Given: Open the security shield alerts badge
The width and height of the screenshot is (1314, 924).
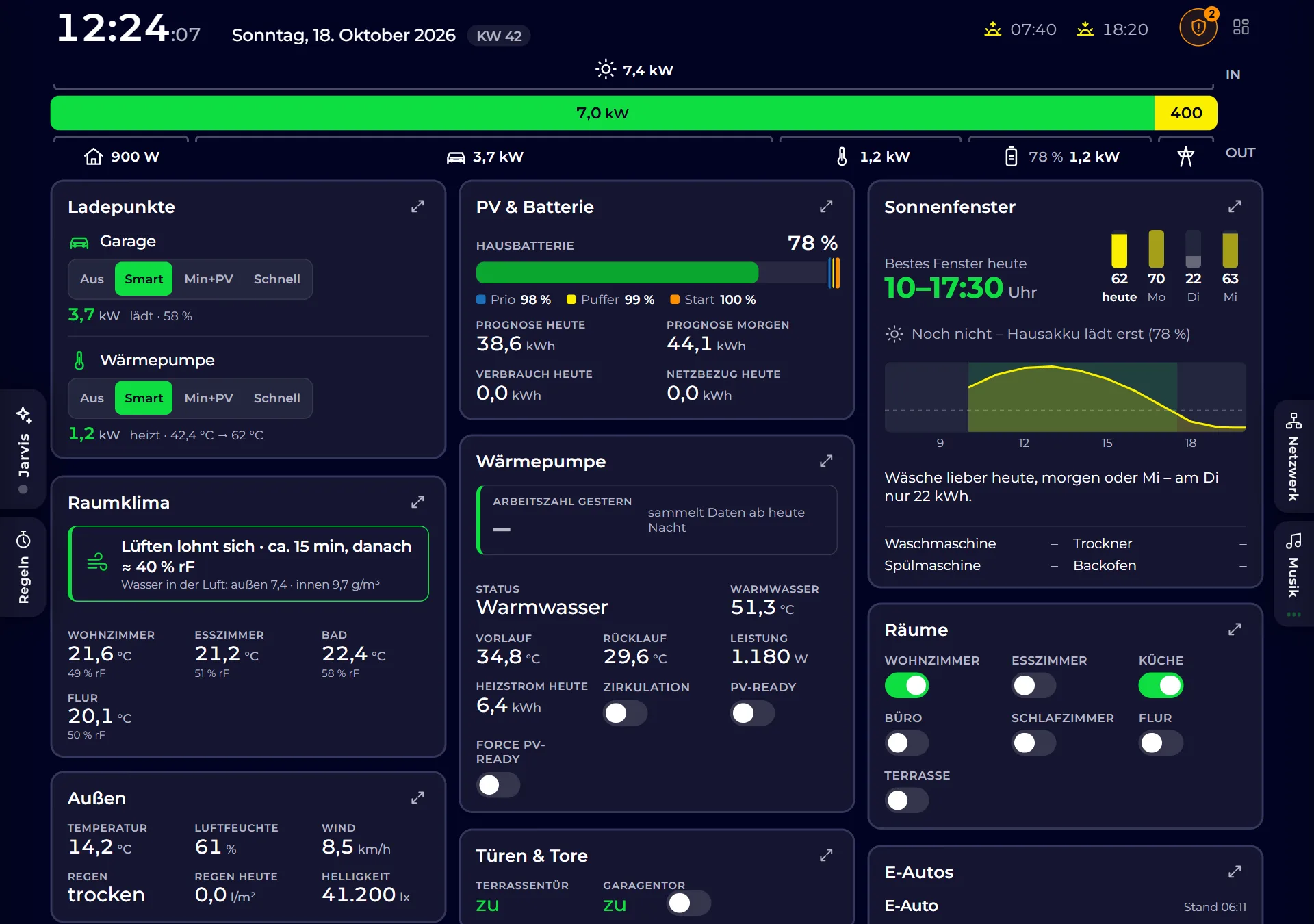Looking at the screenshot, I should [1198, 27].
